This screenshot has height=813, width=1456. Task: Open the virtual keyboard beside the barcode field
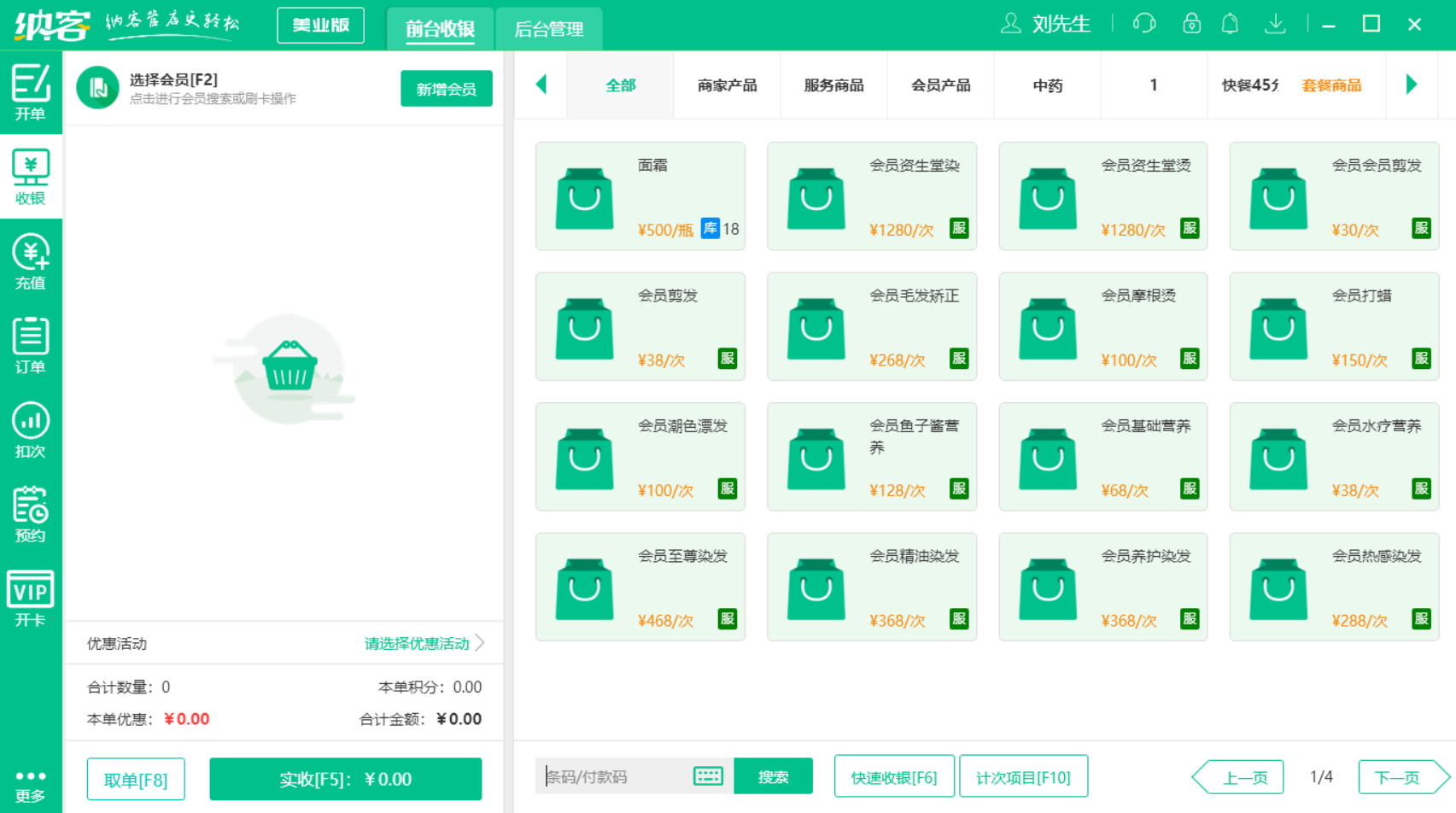tap(707, 776)
